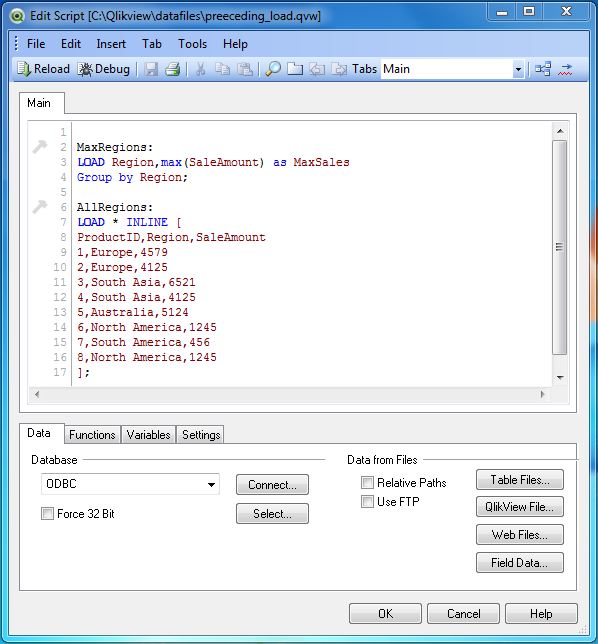Click the Field Data... button
This screenshot has height=644, width=598.
[x=520, y=563]
